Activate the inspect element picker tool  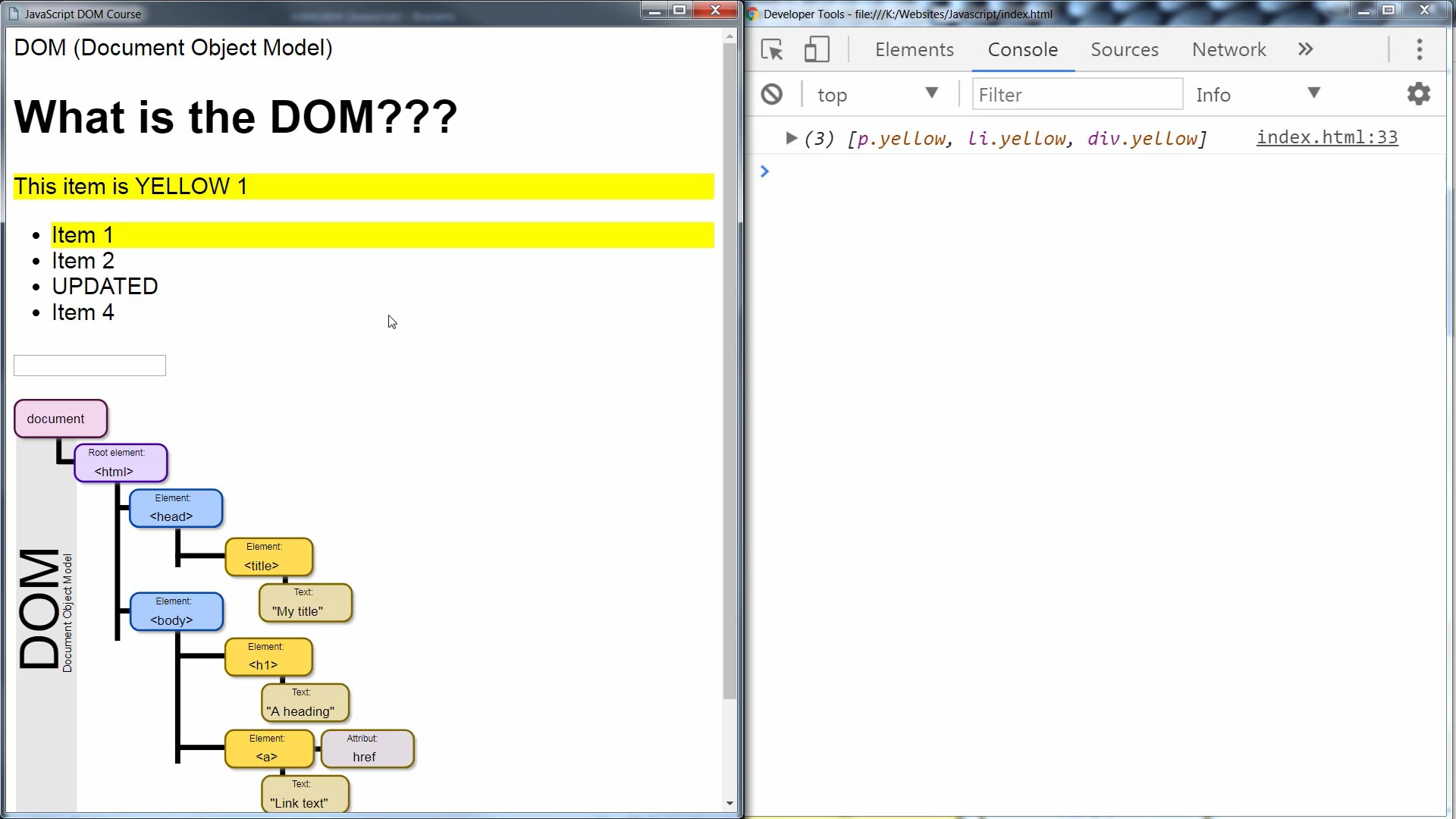[772, 50]
